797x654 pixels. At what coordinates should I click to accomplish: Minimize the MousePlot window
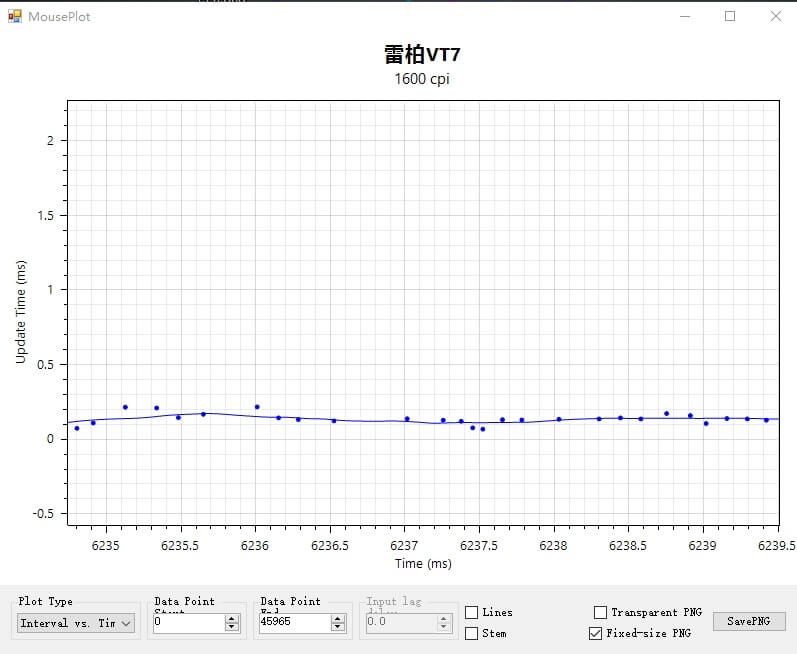pos(685,16)
